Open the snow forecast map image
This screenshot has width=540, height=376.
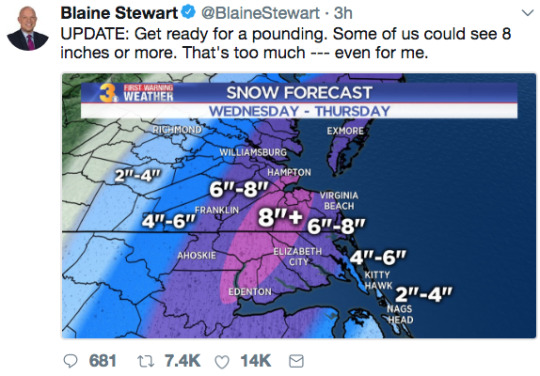[299, 206]
